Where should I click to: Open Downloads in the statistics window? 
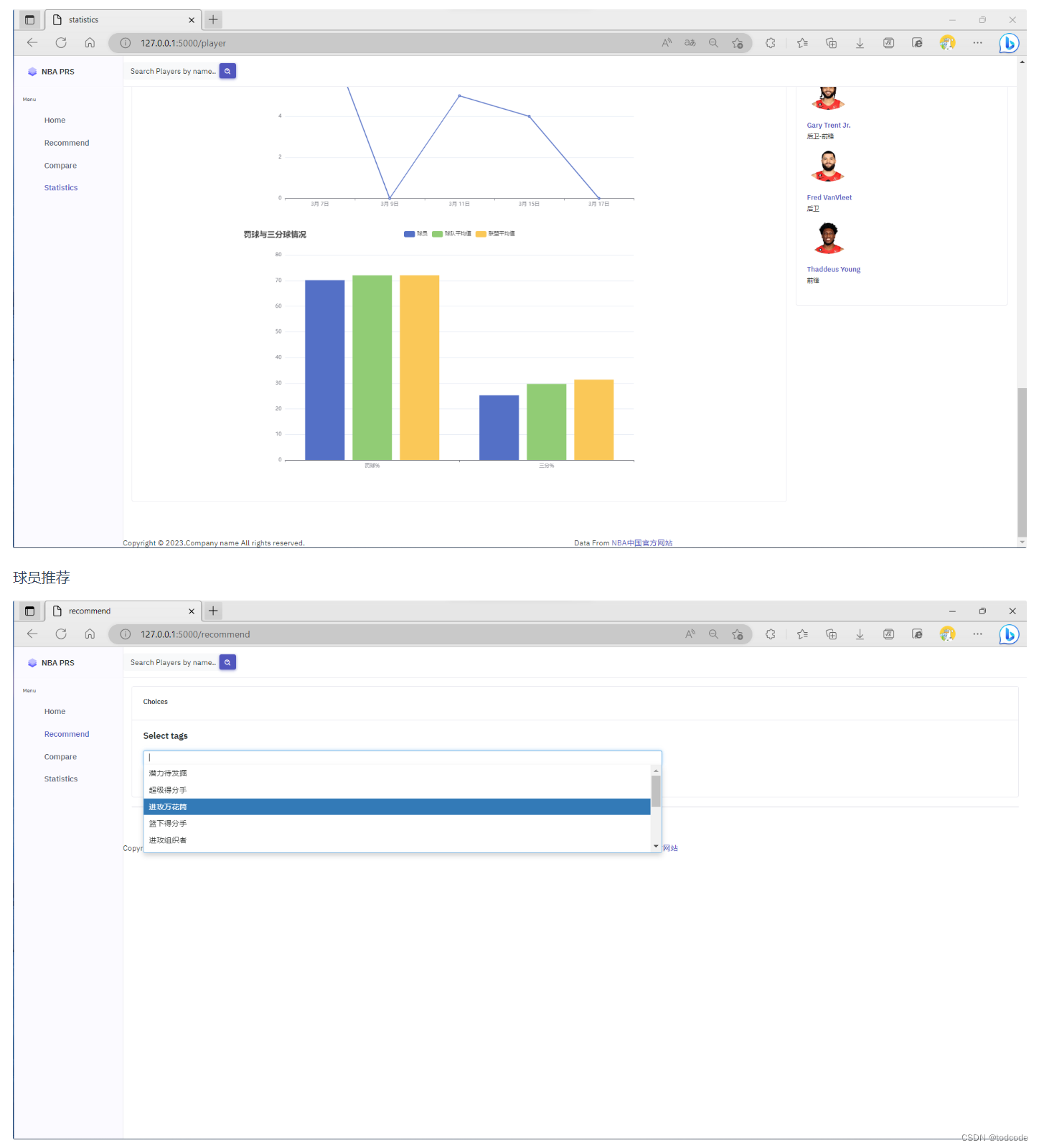tap(860, 43)
